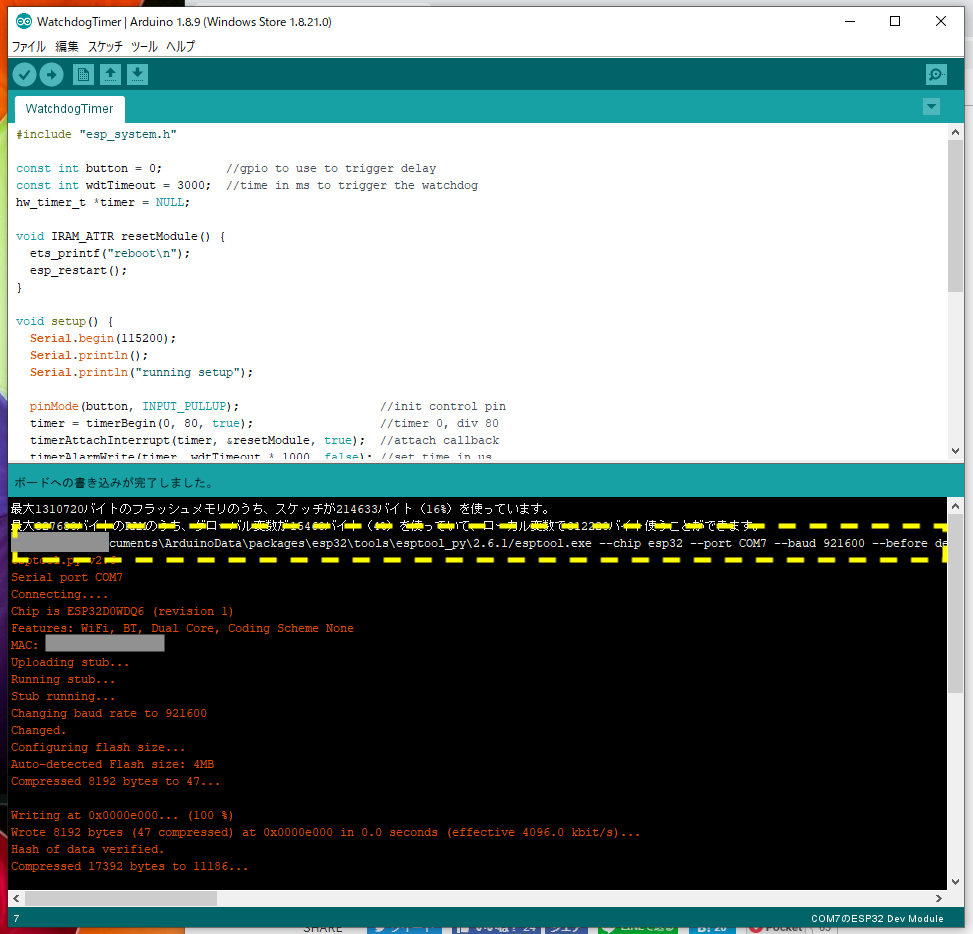
Task: Open the ヘルプ menu
Action: click(180, 47)
